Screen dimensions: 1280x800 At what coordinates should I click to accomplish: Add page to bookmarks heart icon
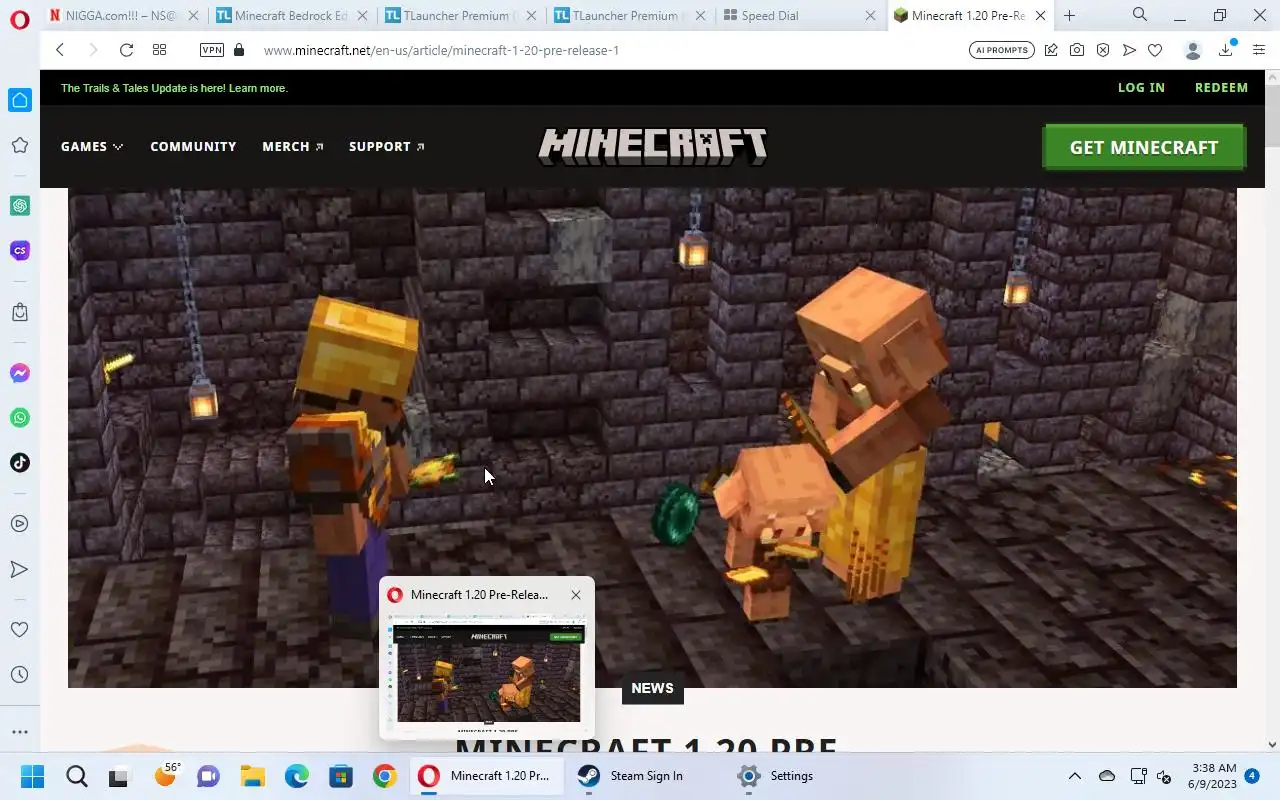click(1155, 50)
